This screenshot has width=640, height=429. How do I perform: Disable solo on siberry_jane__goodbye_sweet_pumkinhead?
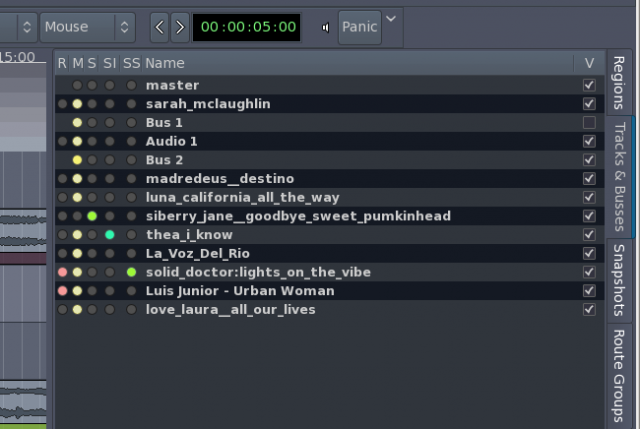[92, 216]
